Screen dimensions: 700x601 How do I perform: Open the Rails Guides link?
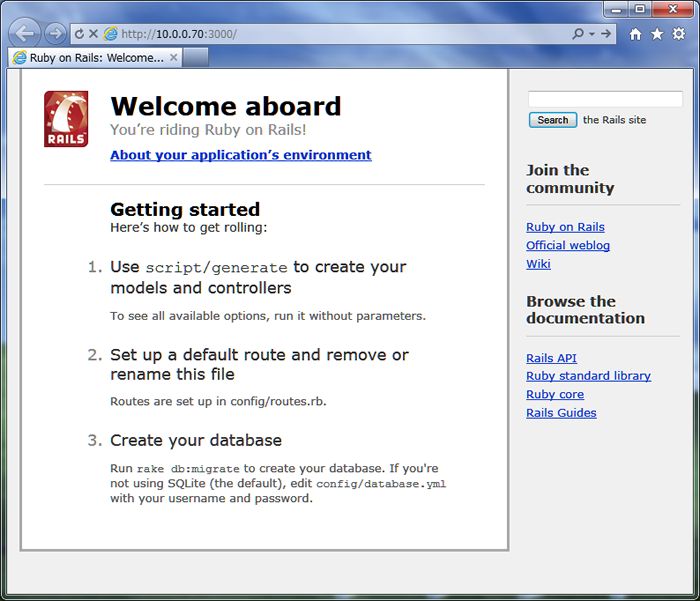coord(561,413)
